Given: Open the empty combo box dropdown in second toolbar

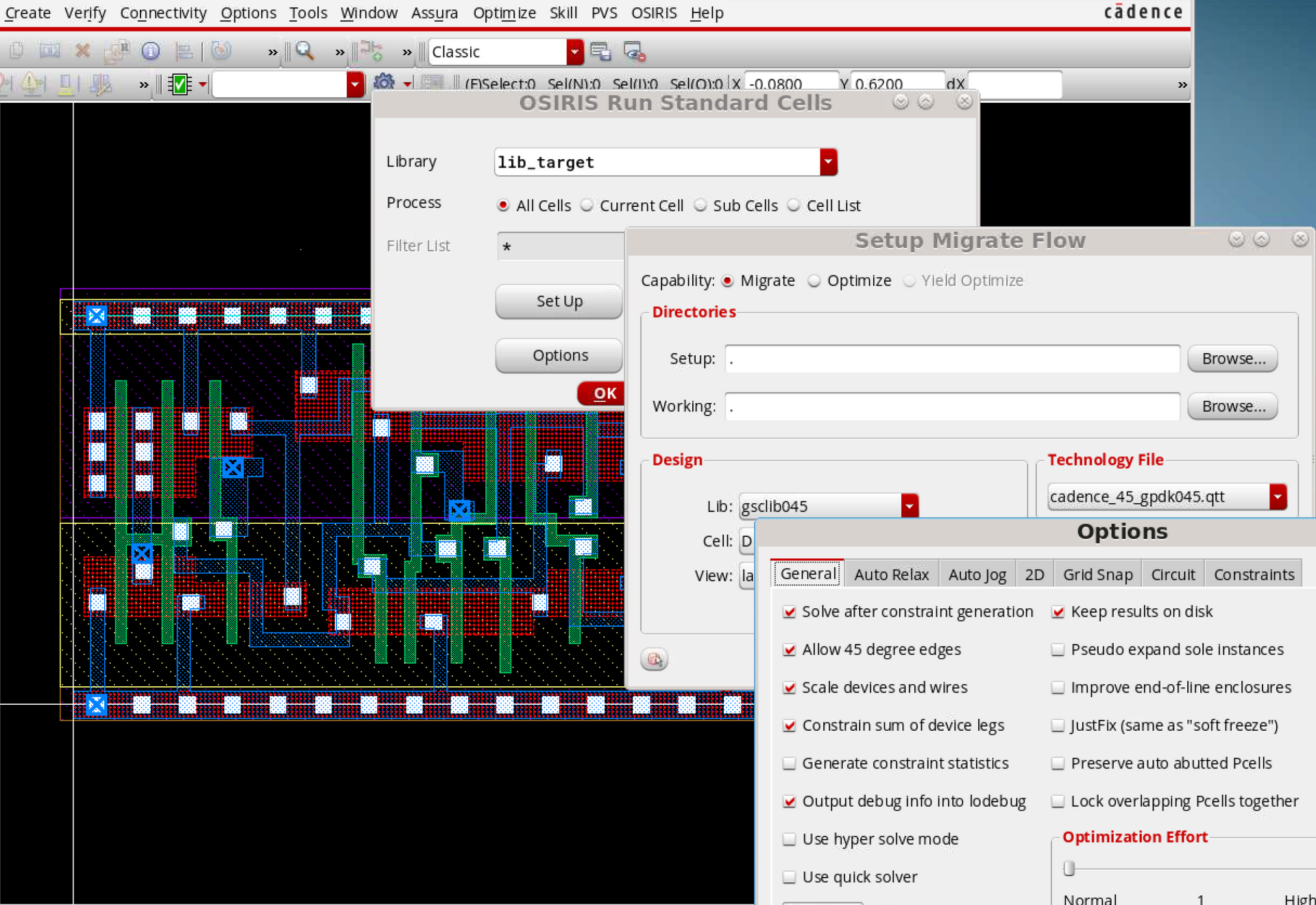Looking at the screenshot, I should point(355,84).
